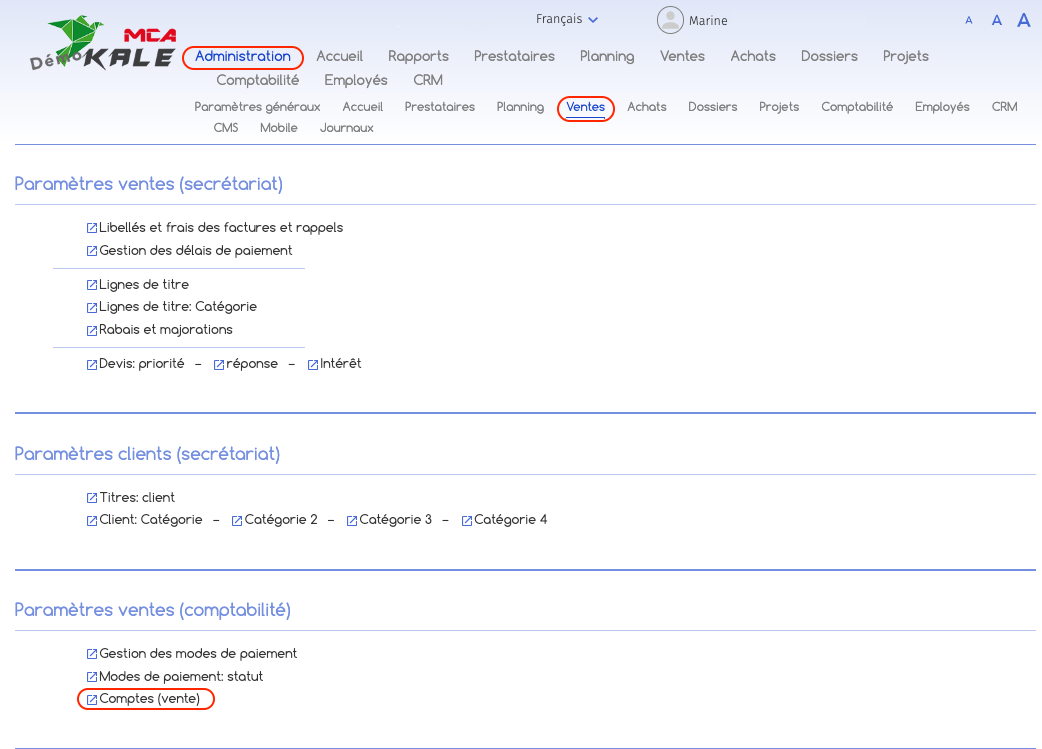Select the medium font size A
This screenshot has height=749, width=1042.
(x=996, y=21)
